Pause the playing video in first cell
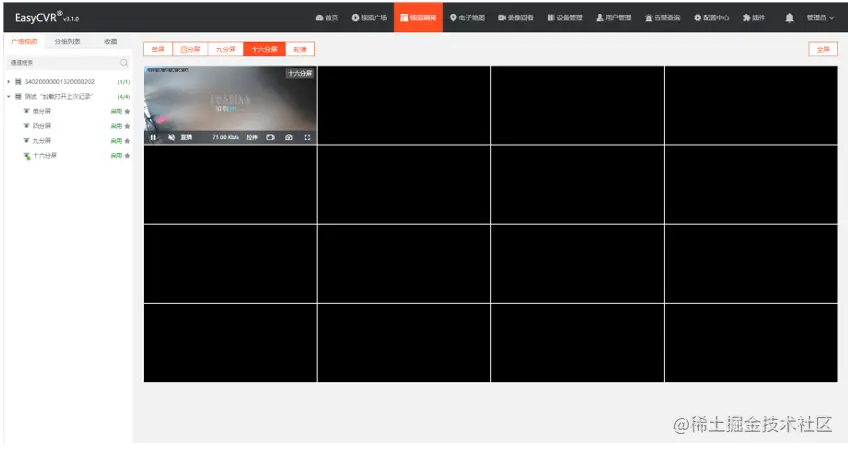 click(153, 137)
